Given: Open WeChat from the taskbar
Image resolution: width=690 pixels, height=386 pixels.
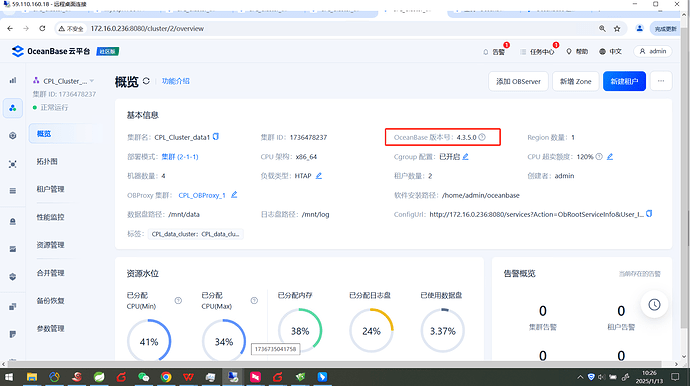Looking at the screenshot, I should (143, 377).
